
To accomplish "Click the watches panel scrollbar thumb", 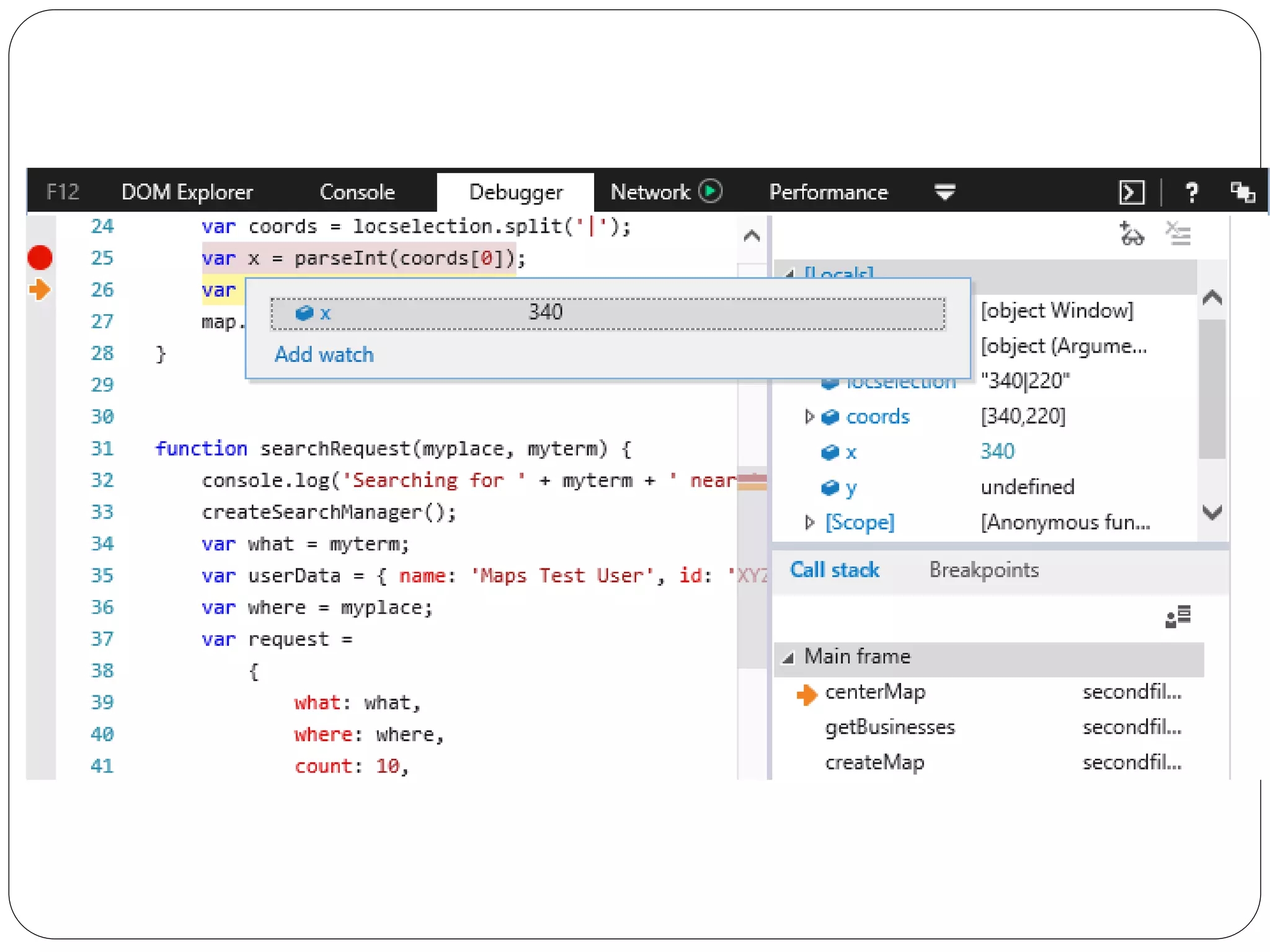I will (1212, 389).
